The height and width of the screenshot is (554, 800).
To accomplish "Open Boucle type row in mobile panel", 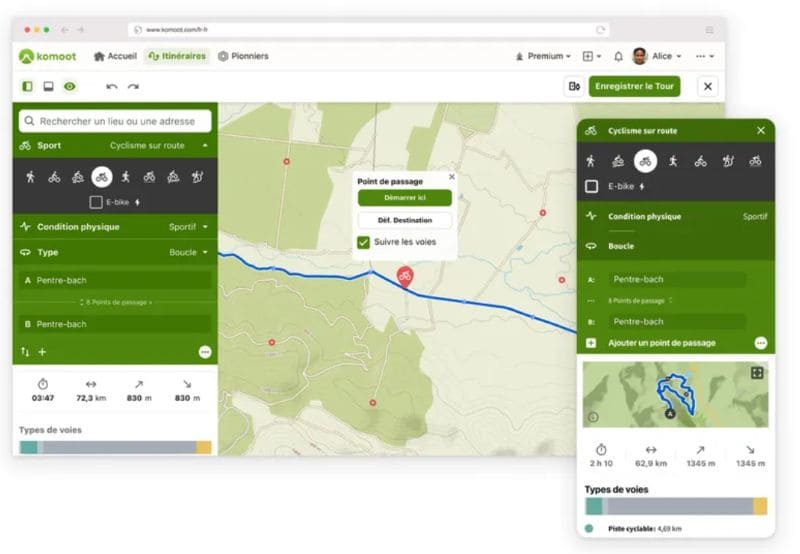I will [676, 246].
